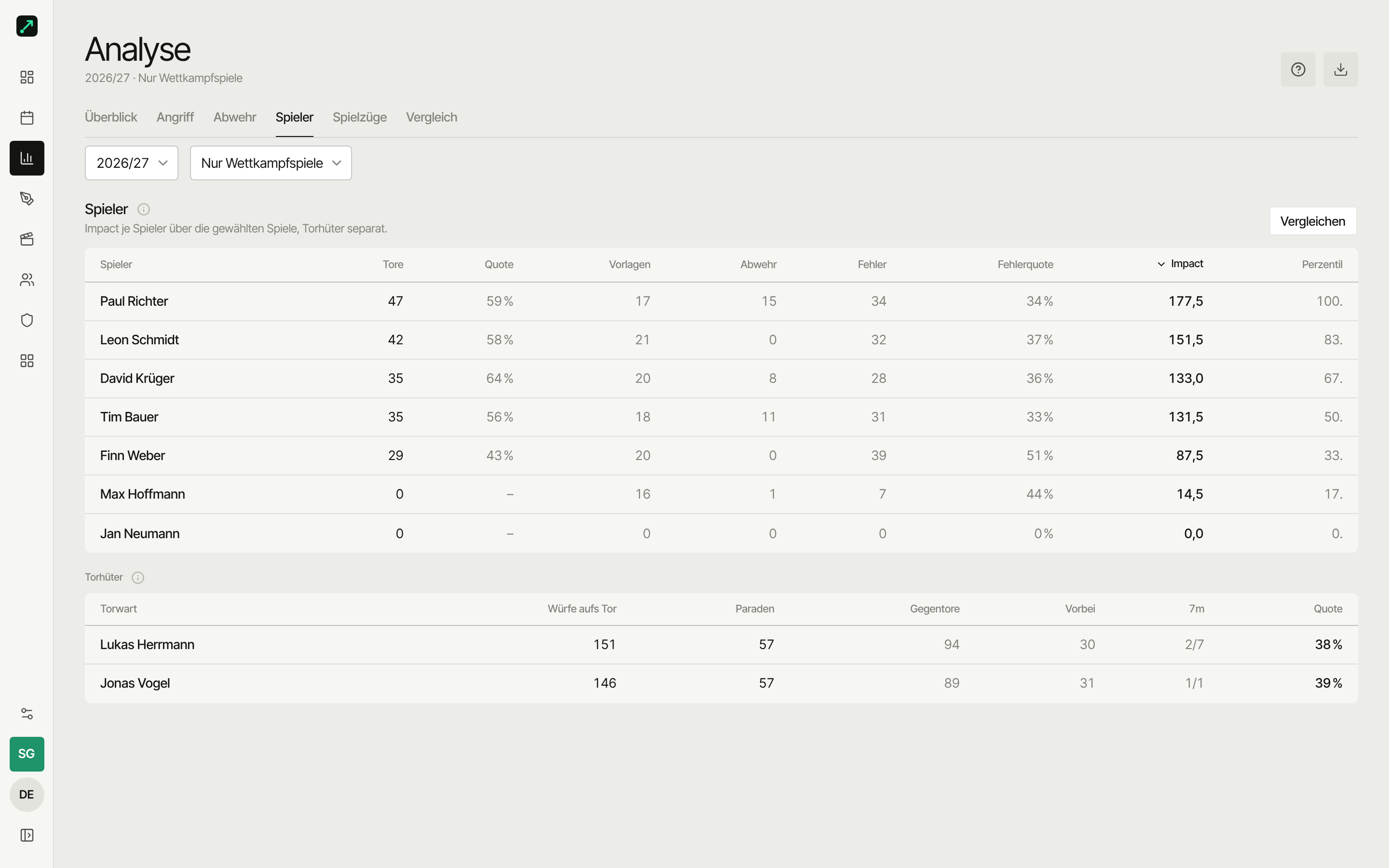Screen dimensions: 1389x868
Task: Select goalkeeper Lukas Herrmann
Action: (x=721, y=645)
